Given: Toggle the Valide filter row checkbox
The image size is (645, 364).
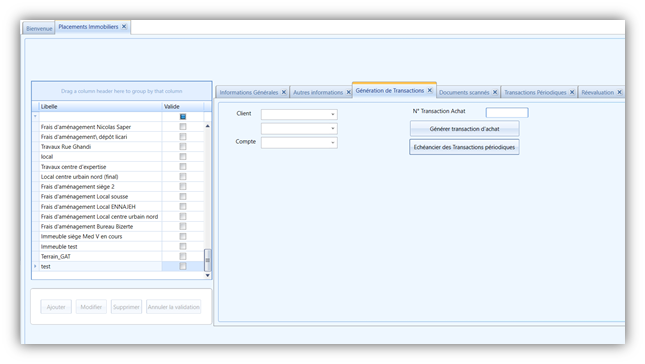Looking at the screenshot, I should (x=183, y=117).
